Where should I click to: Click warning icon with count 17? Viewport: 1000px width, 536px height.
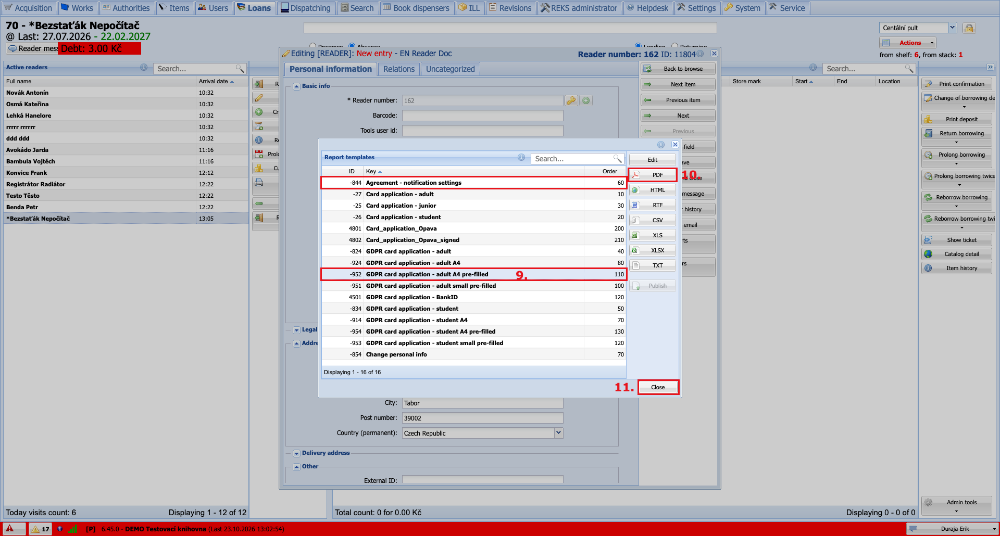tap(40, 529)
